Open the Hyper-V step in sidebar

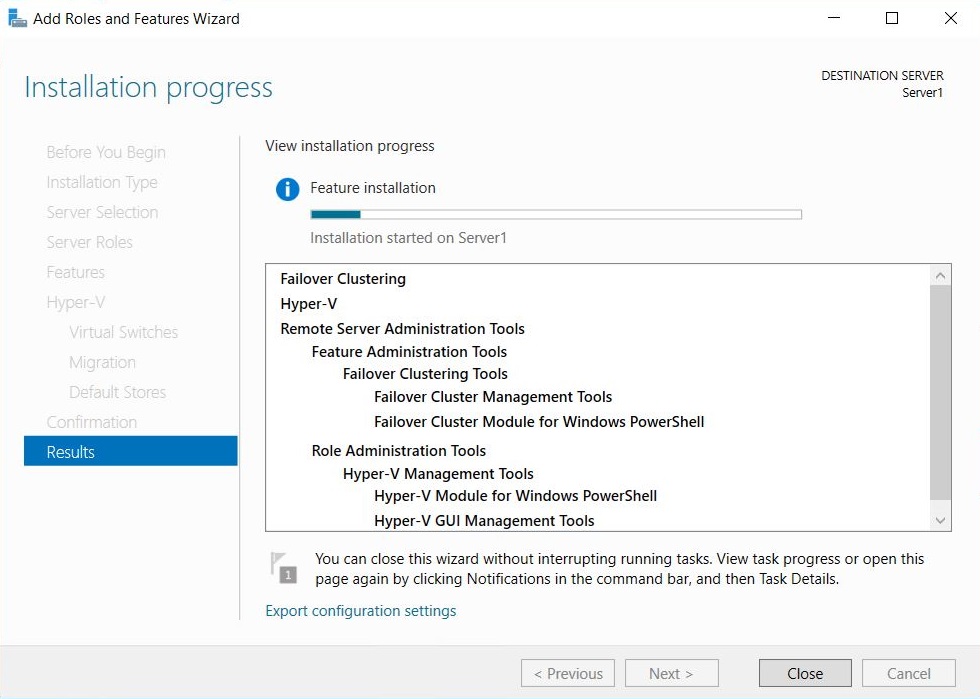pos(76,303)
